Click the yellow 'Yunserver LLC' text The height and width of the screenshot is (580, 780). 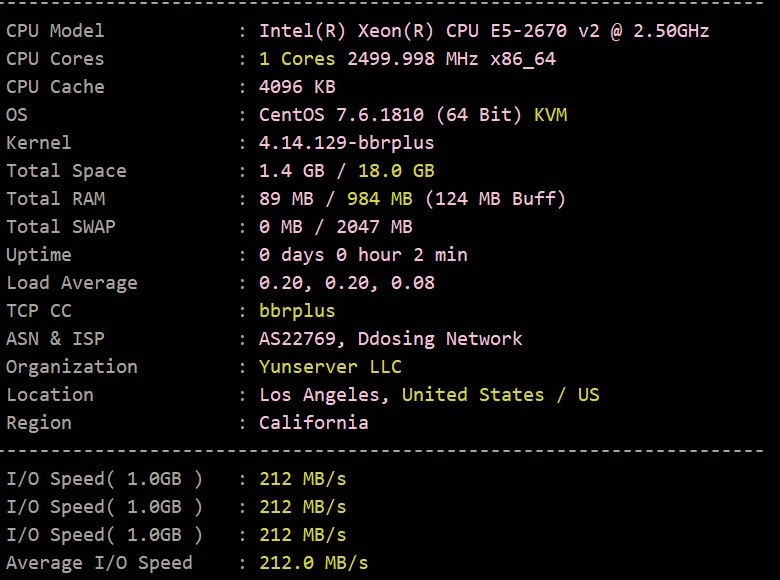330,367
